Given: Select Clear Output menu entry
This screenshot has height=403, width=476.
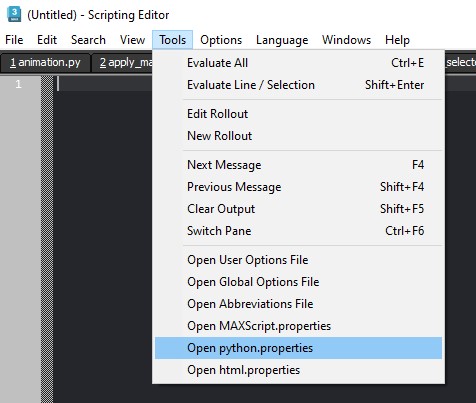Looking at the screenshot, I should (x=298, y=209).
